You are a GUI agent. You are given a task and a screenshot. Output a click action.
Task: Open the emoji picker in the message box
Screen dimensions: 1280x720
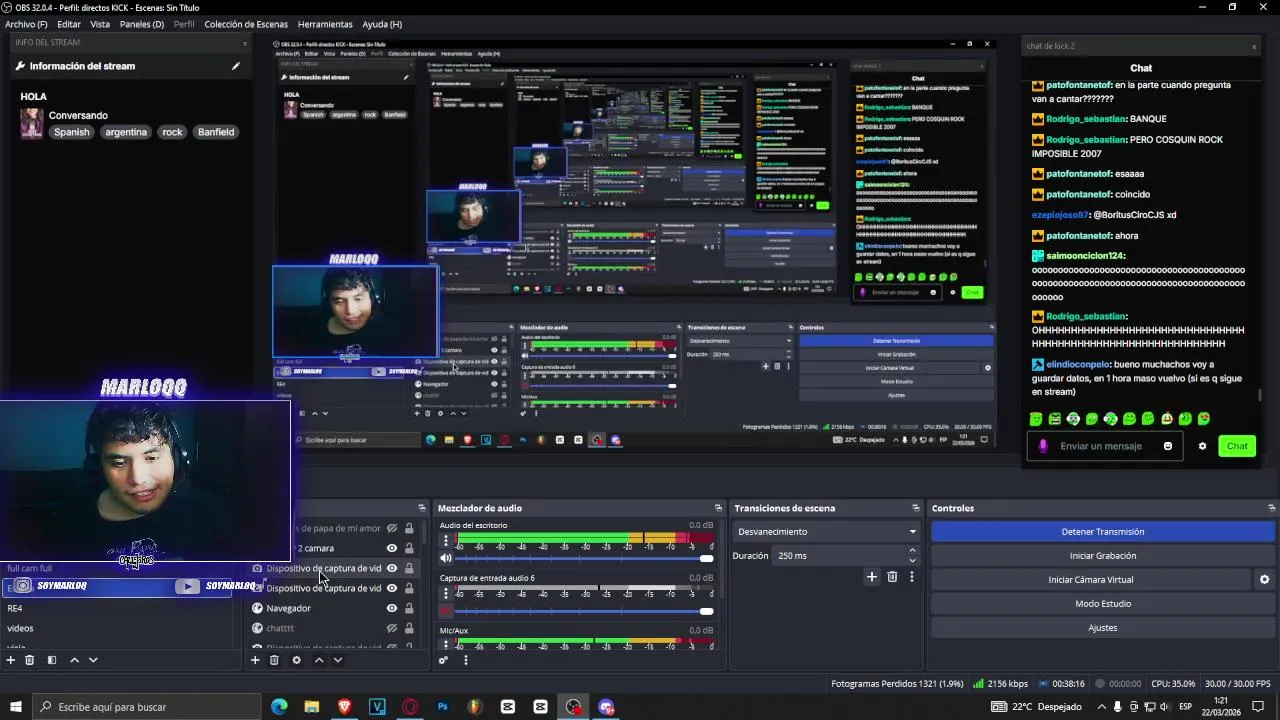pos(1168,446)
